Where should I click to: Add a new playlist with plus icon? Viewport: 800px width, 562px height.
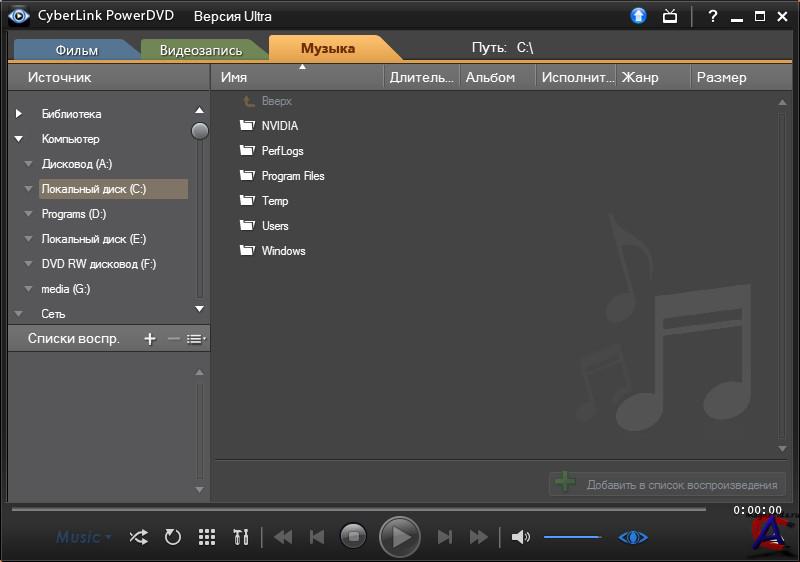tap(150, 339)
